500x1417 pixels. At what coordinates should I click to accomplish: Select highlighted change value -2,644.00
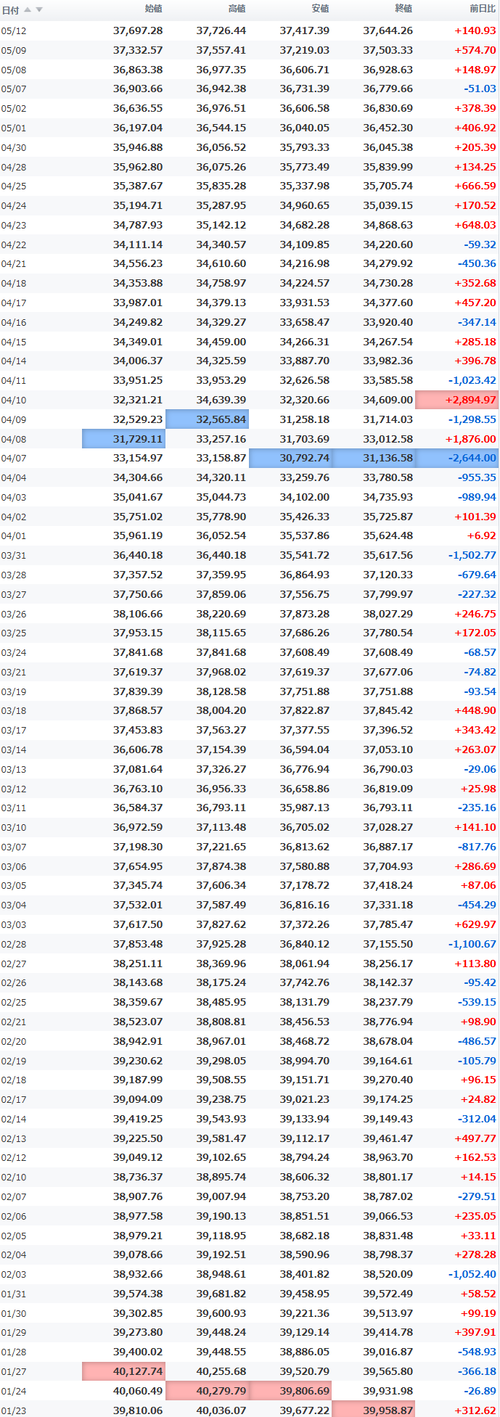457,457
